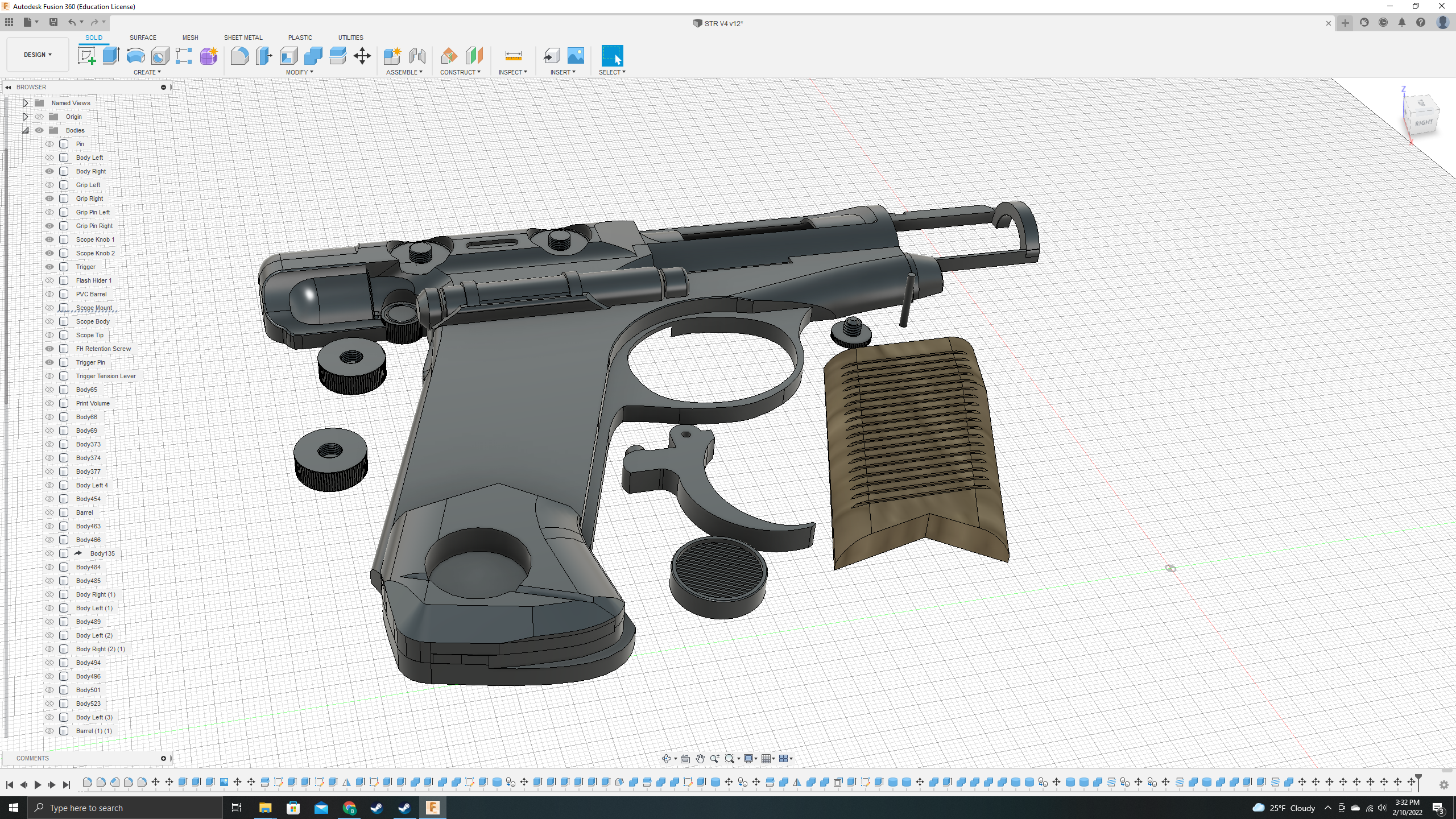Screen dimensions: 1456x819
Task: Click the Undo arrow
Action: [72, 22]
